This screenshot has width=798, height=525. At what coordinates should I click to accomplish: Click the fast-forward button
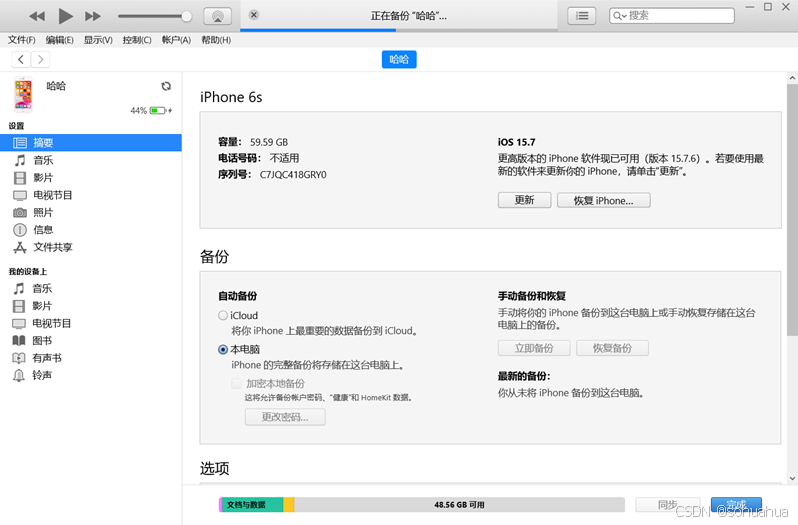93,16
